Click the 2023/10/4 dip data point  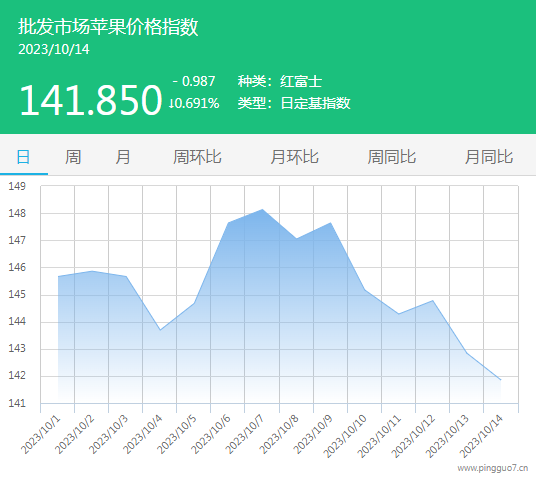click(x=160, y=330)
